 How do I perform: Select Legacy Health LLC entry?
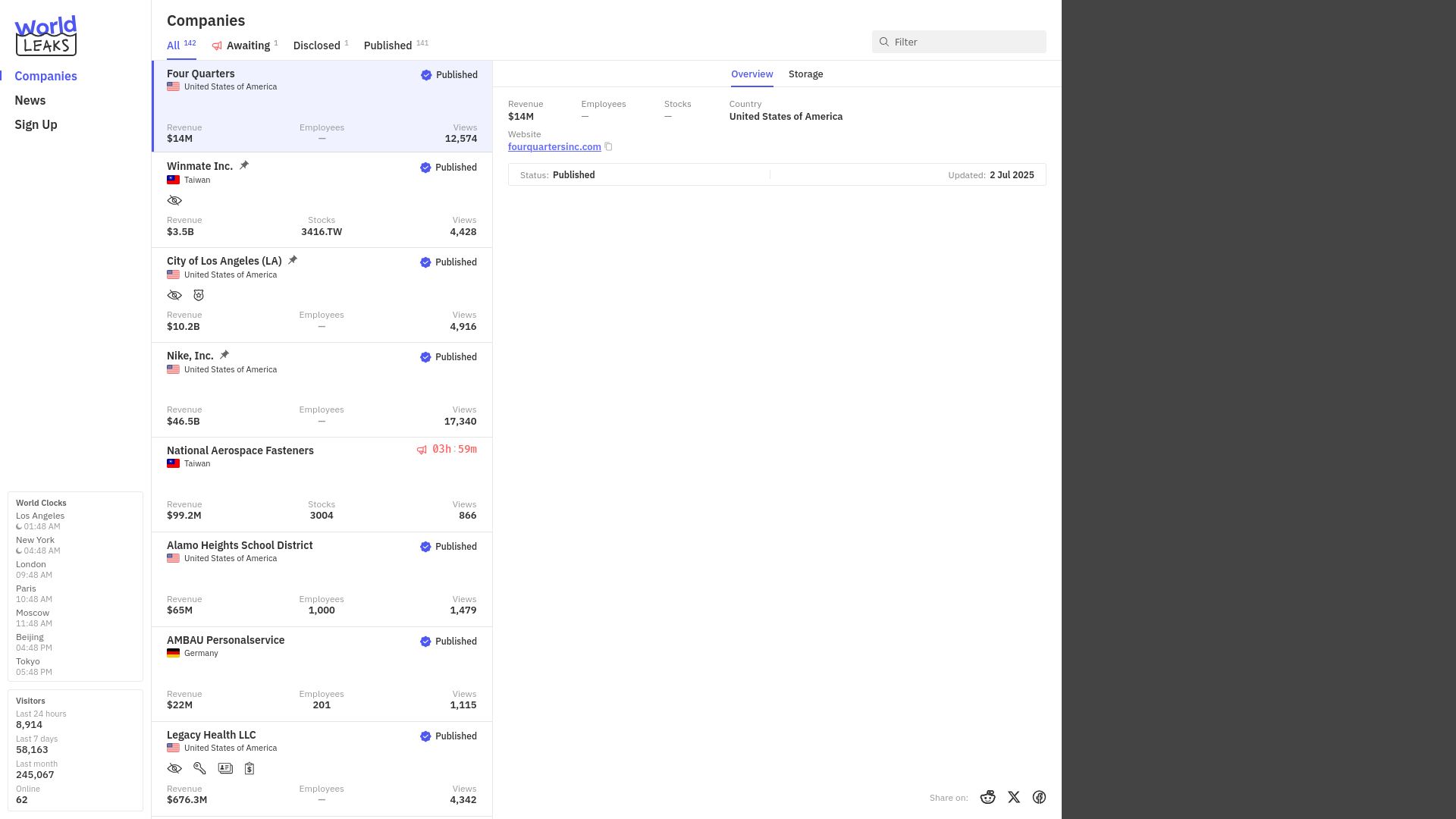coord(322,769)
